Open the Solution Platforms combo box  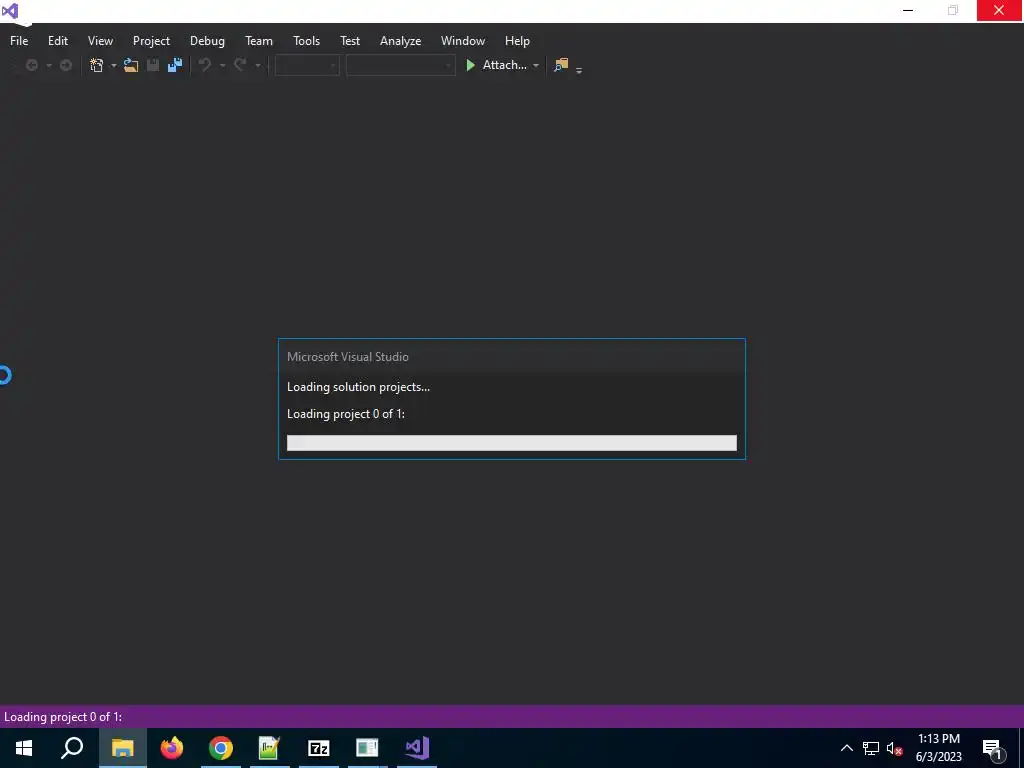point(400,65)
